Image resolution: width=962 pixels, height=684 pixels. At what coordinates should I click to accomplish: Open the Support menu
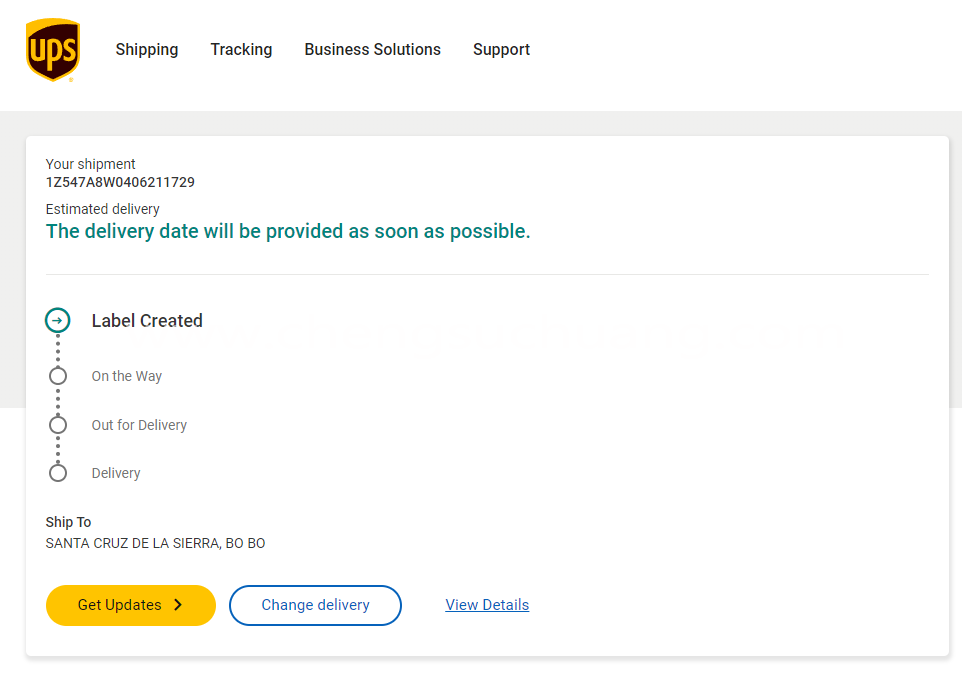click(x=501, y=50)
